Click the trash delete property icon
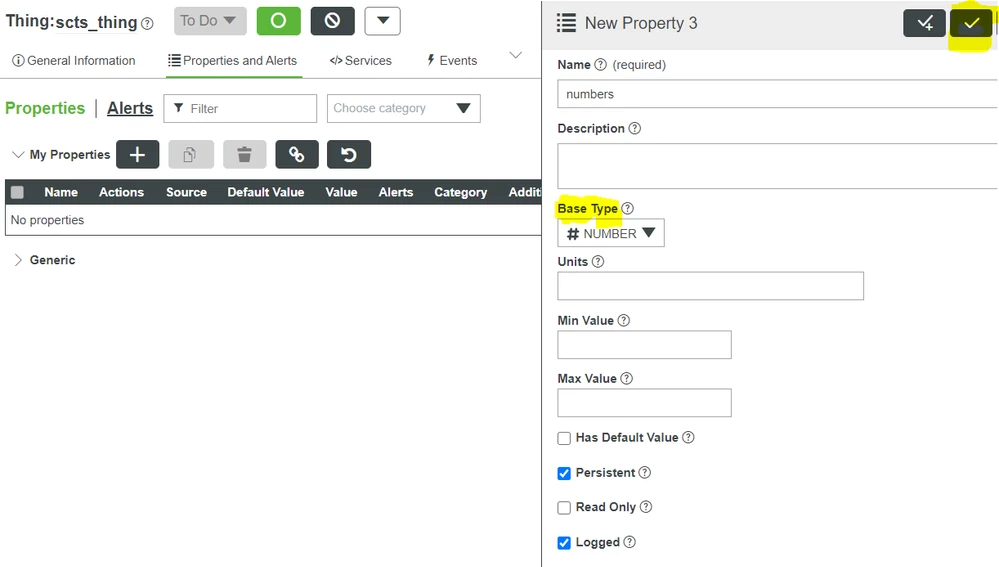Screen dimensions: 999x567 [245, 155]
